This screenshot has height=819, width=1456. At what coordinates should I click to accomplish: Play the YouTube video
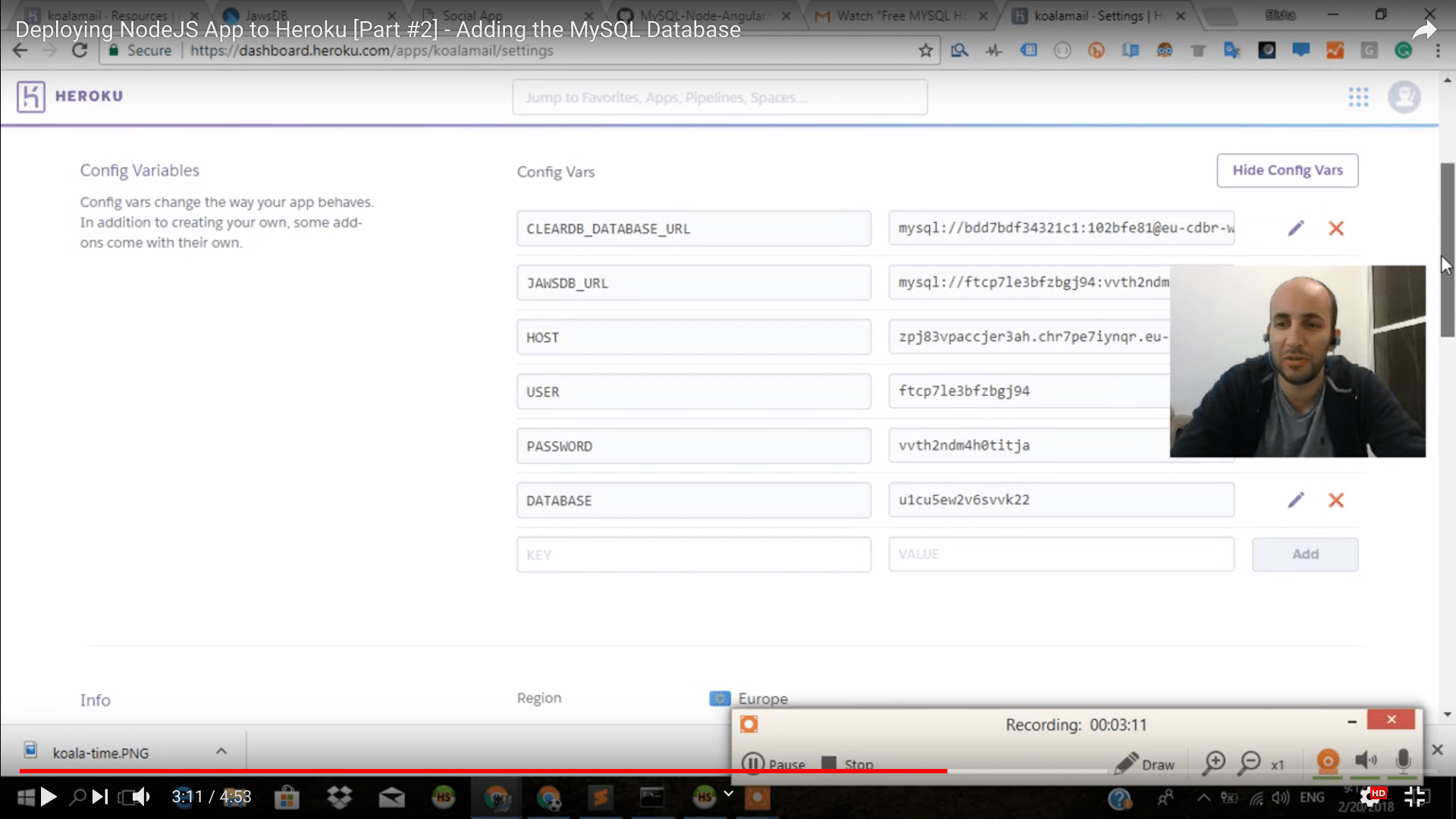pos(49,796)
